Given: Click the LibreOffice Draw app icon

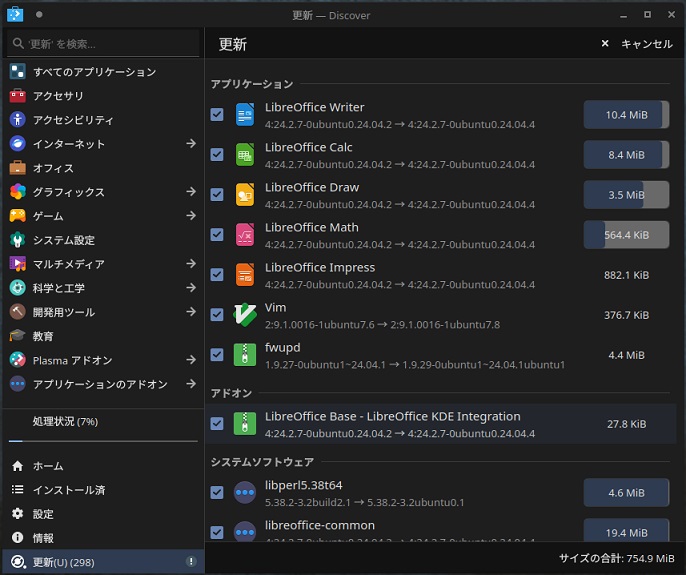Looking at the screenshot, I should tap(245, 195).
